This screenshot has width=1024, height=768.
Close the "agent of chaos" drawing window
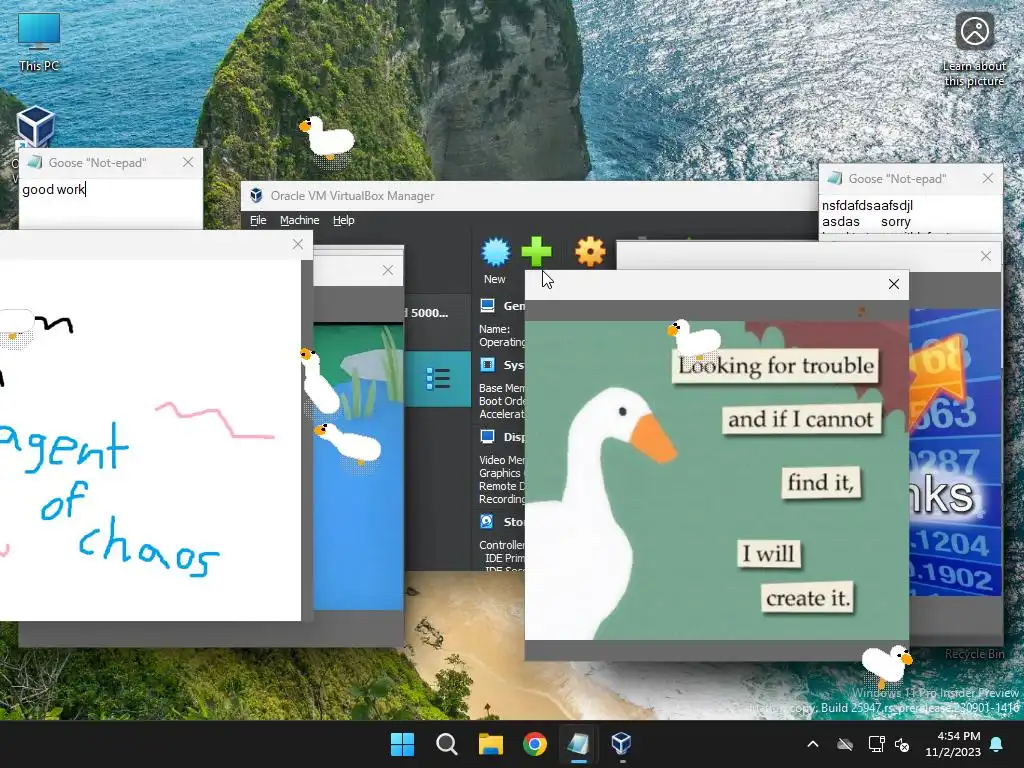point(298,244)
